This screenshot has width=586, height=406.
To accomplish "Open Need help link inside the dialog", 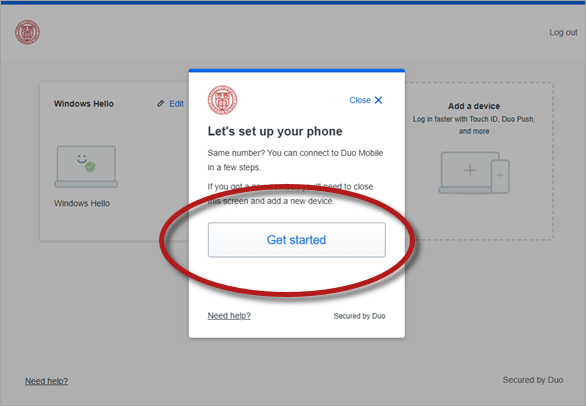I will coord(229,316).
